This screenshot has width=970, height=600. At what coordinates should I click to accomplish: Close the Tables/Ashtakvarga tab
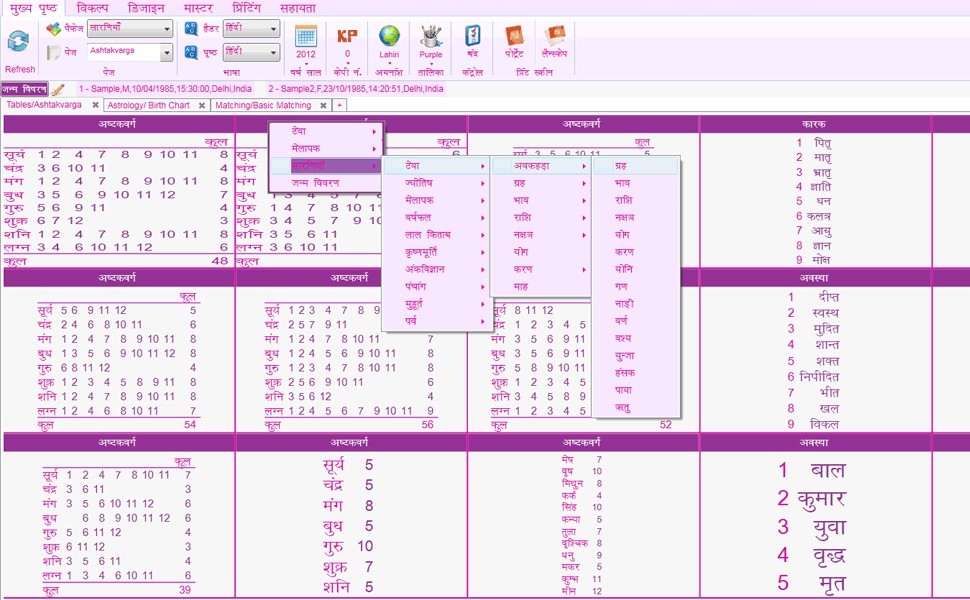tap(95, 105)
